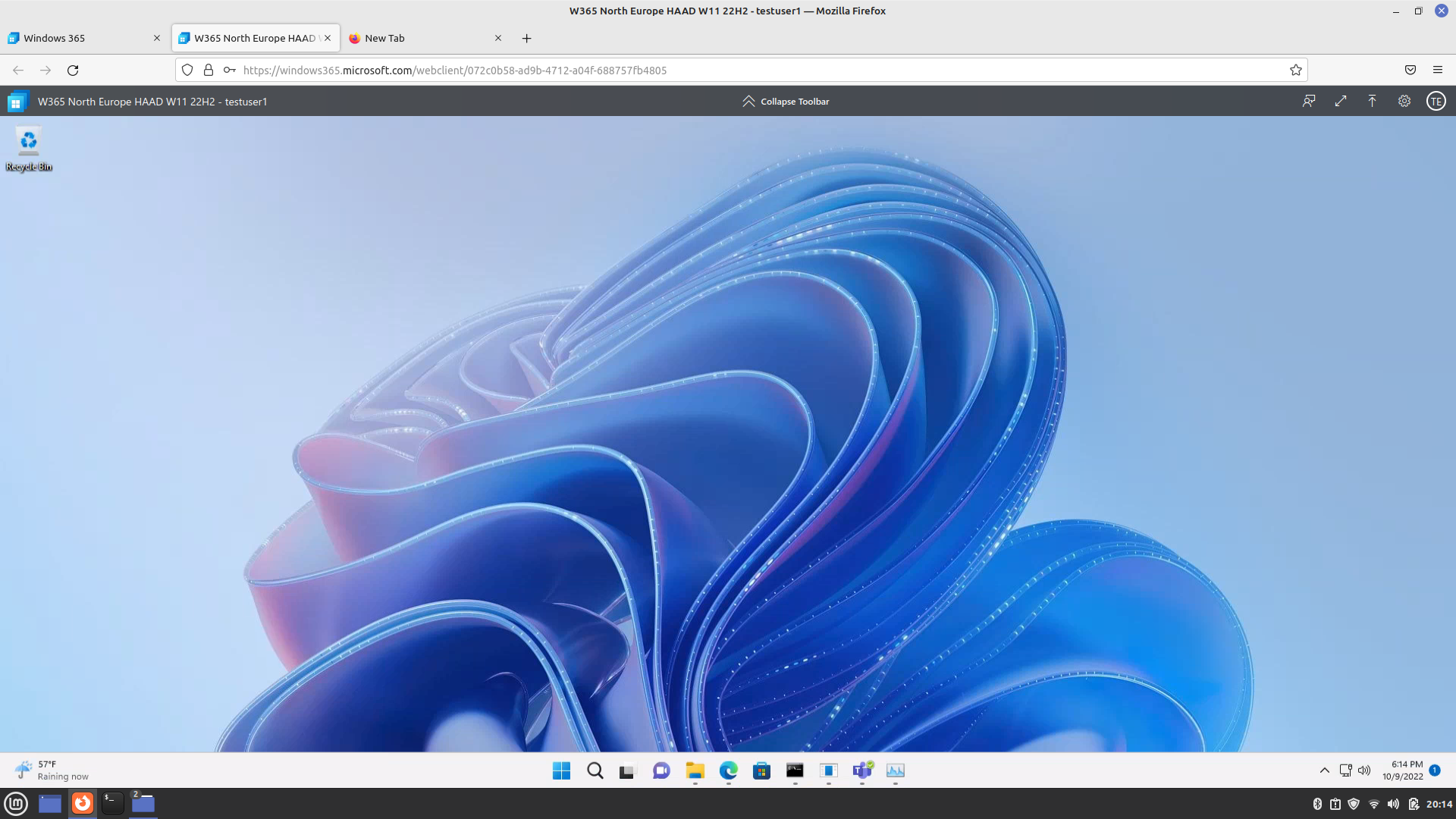Open the Mint Wi-Fi network menu
1456x819 pixels.
coord(1374,805)
